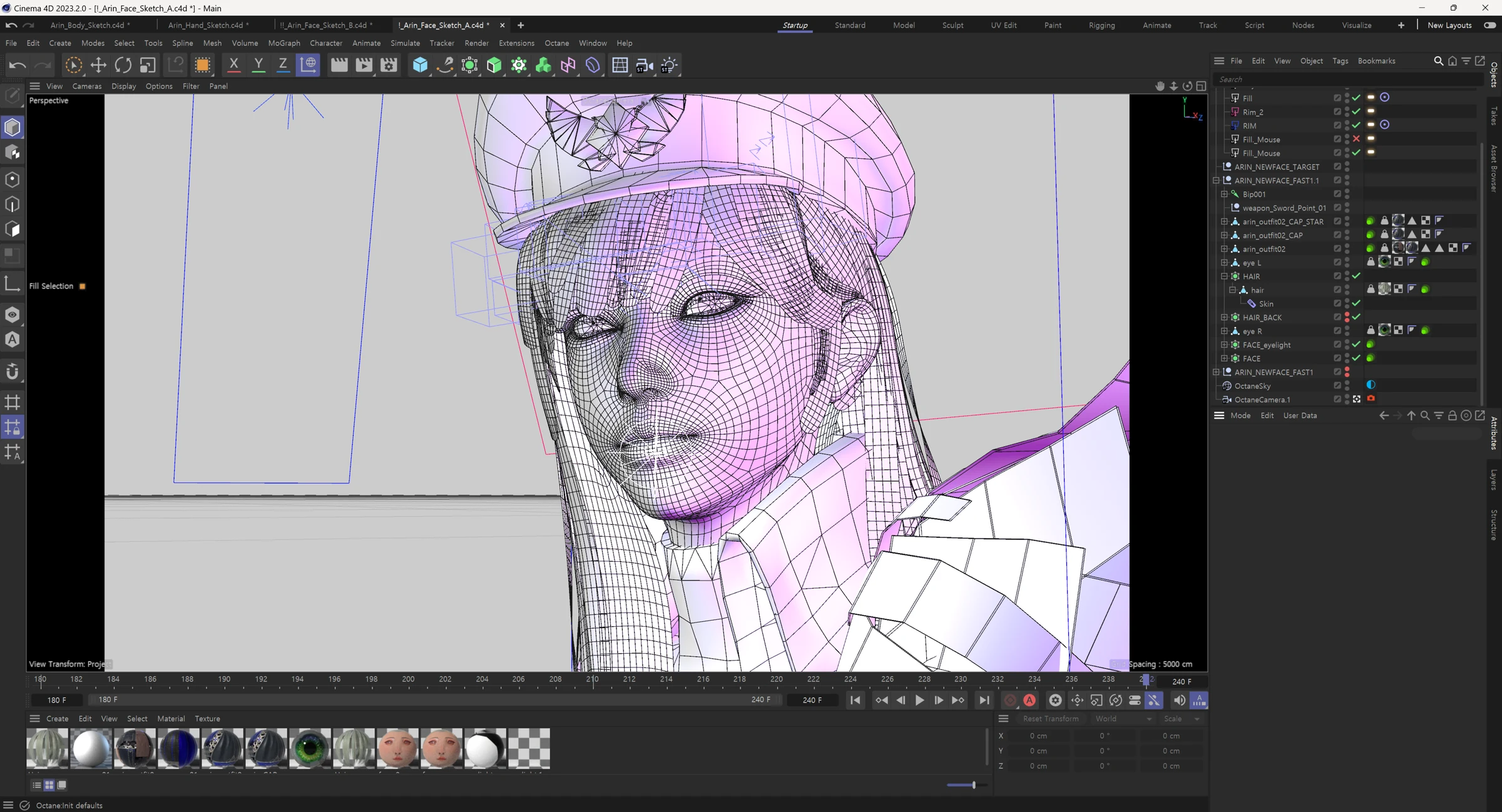1502x812 pixels.
Task: Open the Octane menu
Action: pos(556,43)
